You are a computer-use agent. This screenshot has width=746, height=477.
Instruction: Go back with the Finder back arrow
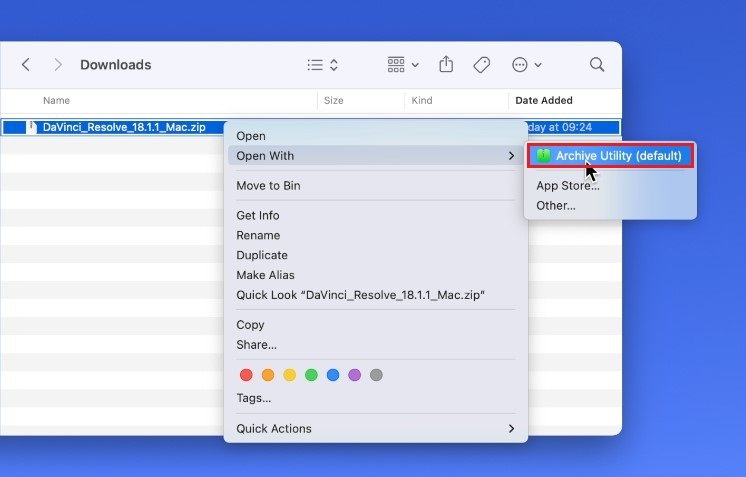(26, 65)
